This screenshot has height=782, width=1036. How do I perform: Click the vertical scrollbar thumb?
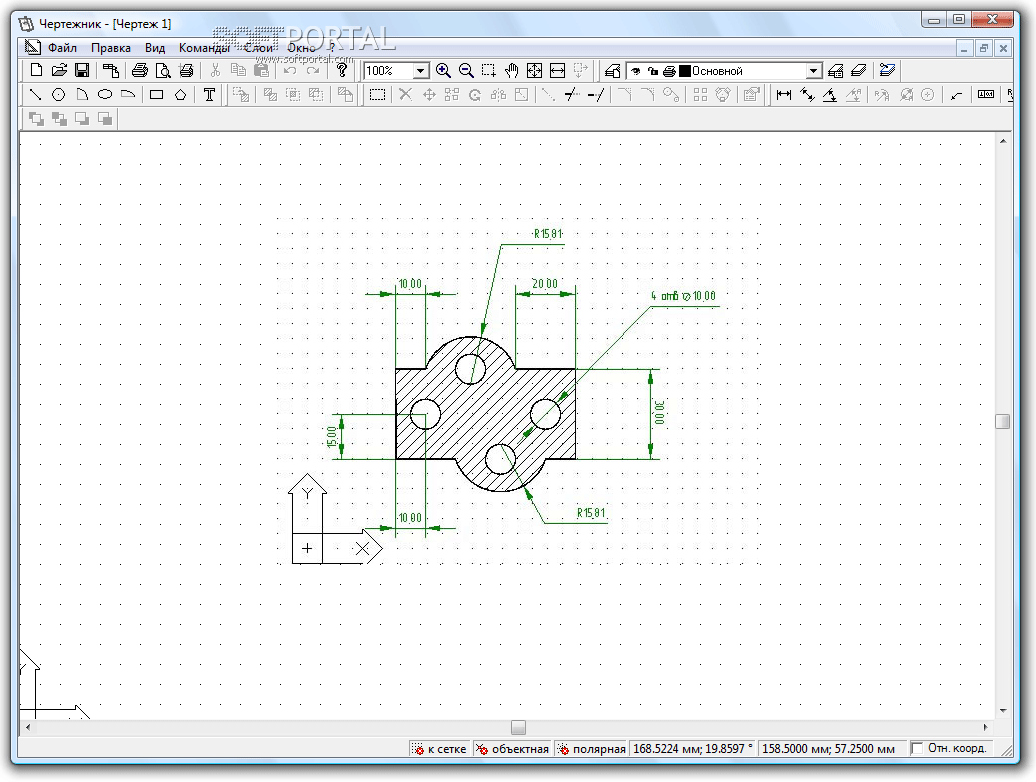pos(1002,421)
